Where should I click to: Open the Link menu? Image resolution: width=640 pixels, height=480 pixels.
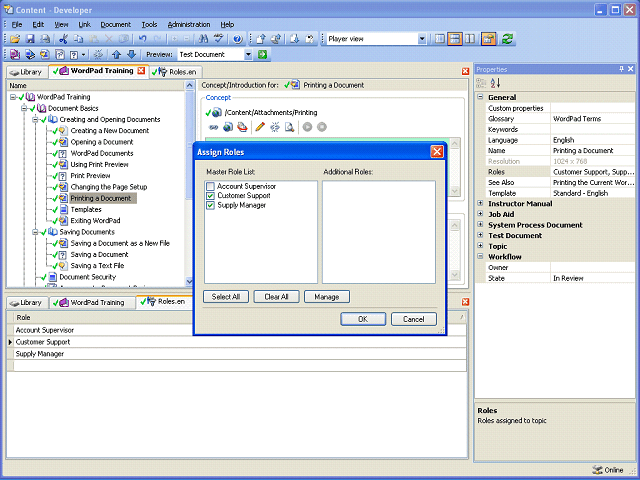coord(84,24)
